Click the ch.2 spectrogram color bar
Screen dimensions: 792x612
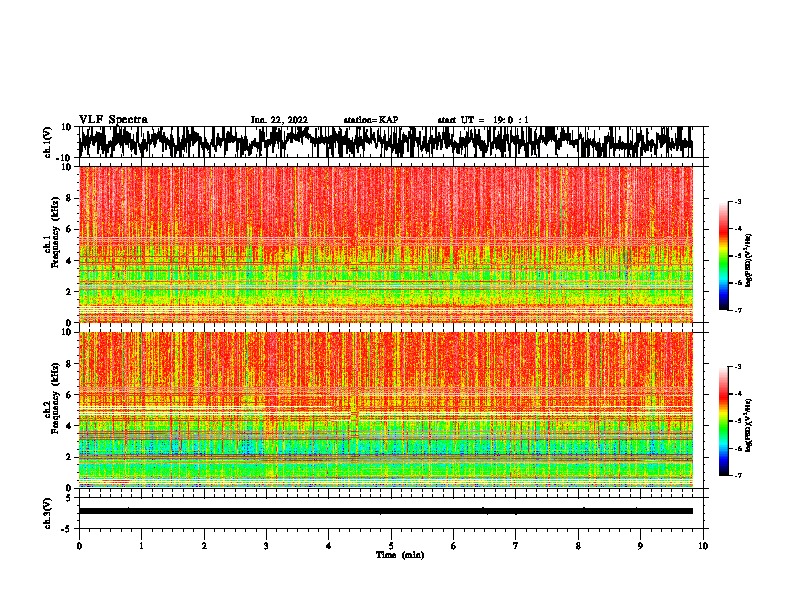tap(723, 421)
